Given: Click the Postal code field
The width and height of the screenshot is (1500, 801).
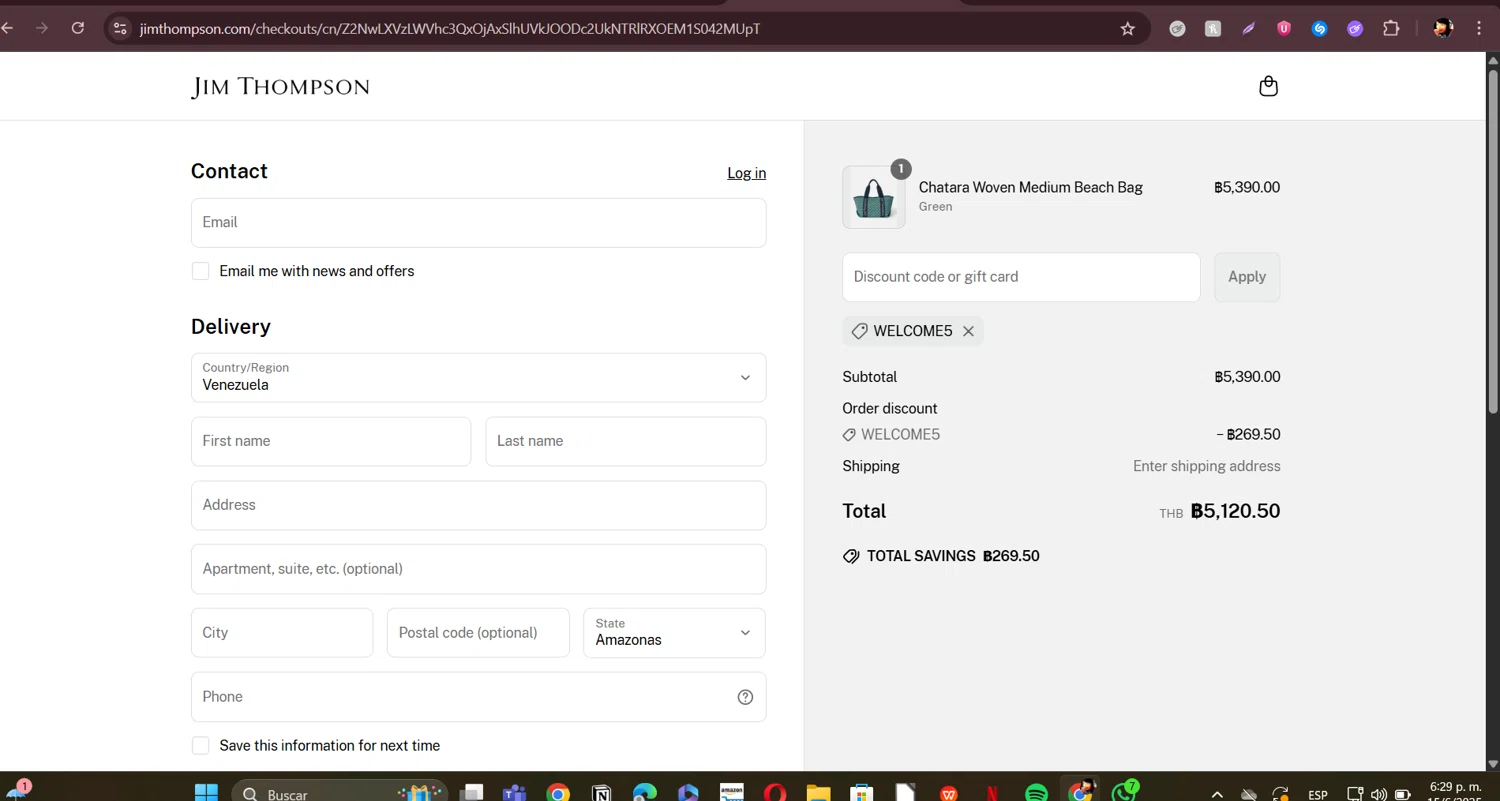Looking at the screenshot, I should click(478, 633).
